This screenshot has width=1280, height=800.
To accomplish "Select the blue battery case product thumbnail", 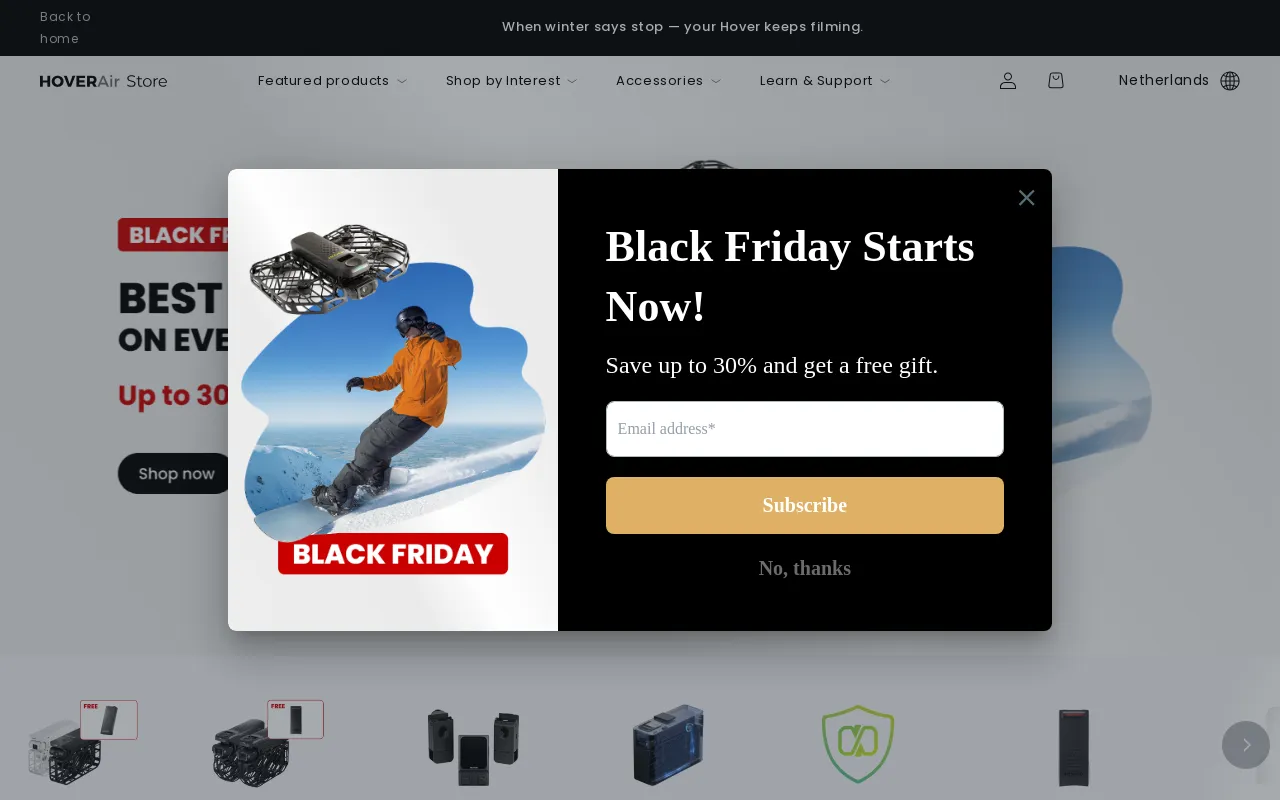I will point(668,745).
